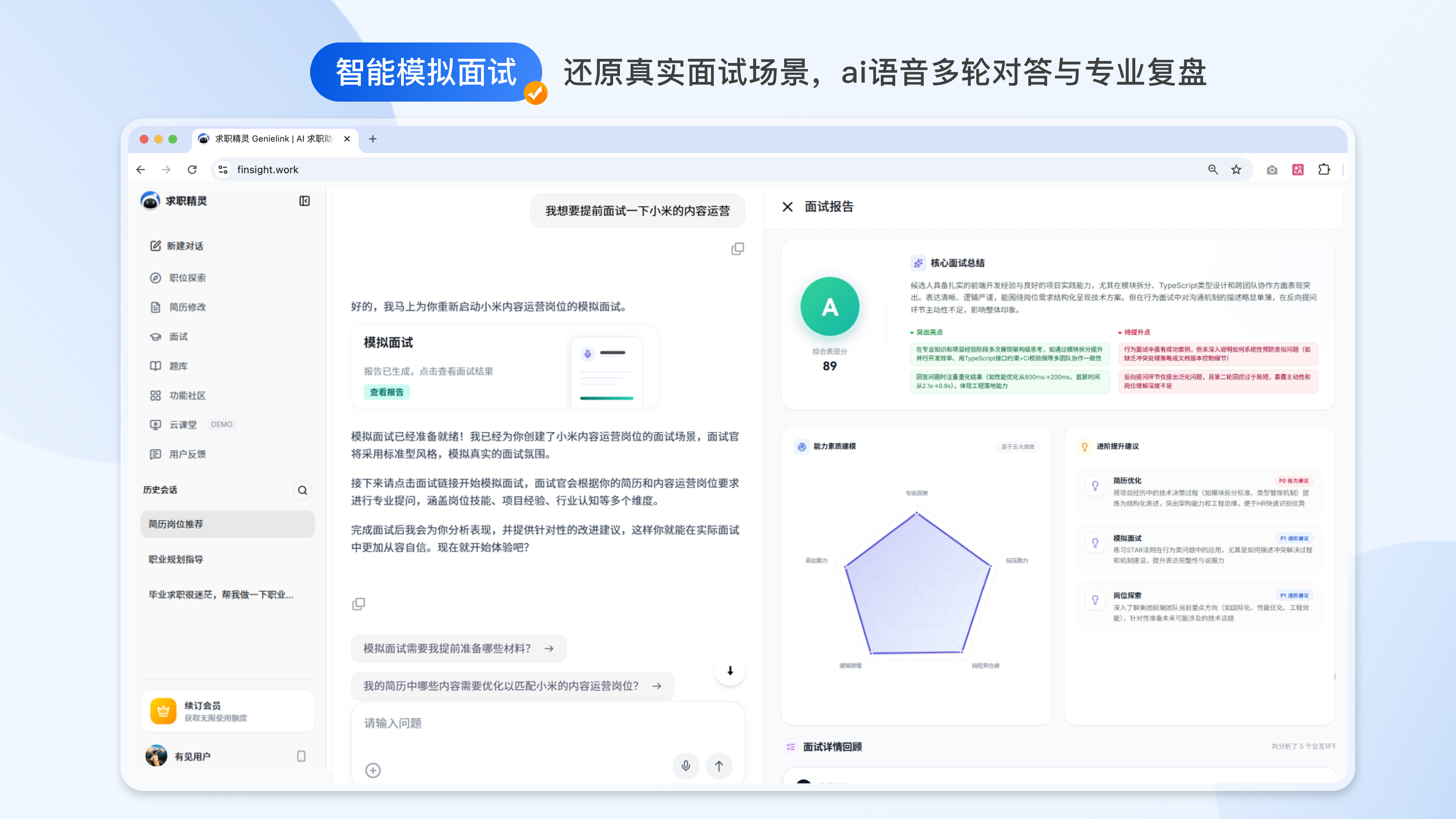Click the 查看报告 button
This screenshot has width=1456, height=819.
click(x=387, y=392)
